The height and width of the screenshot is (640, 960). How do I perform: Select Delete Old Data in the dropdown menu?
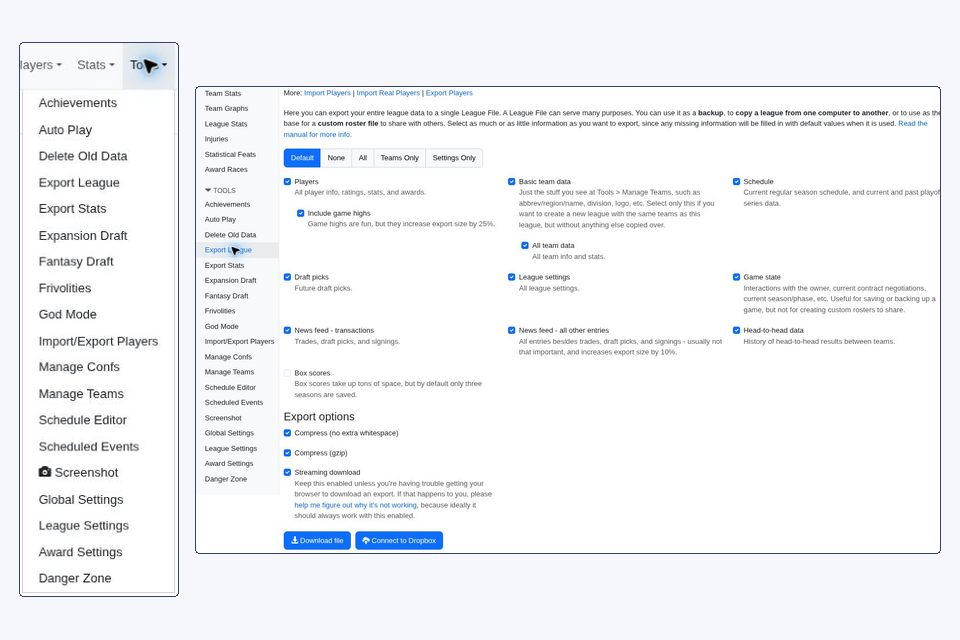(83, 156)
